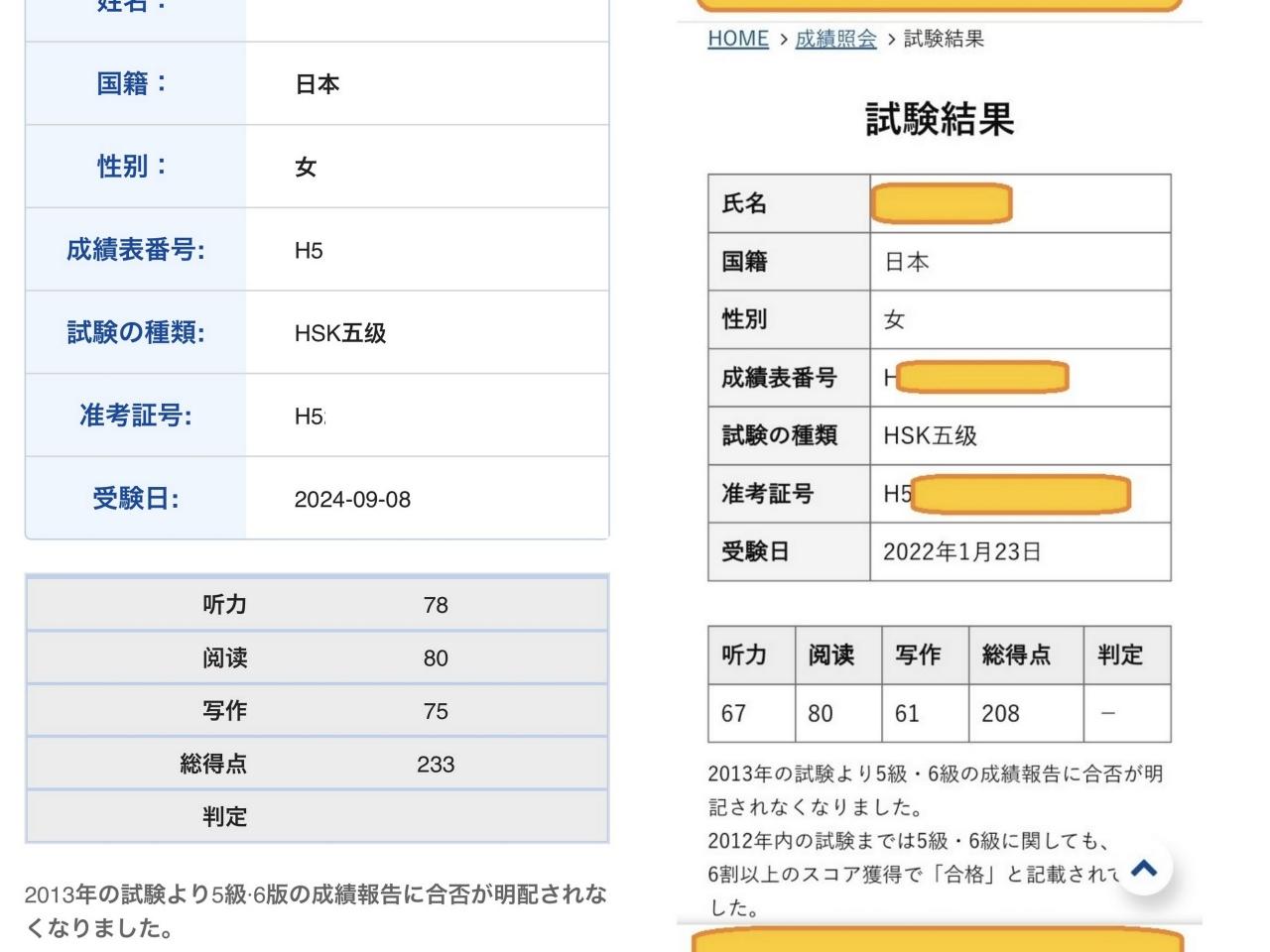The image size is (1270, 952).
Task: Click the writing score 75
Action: [436, 711]
